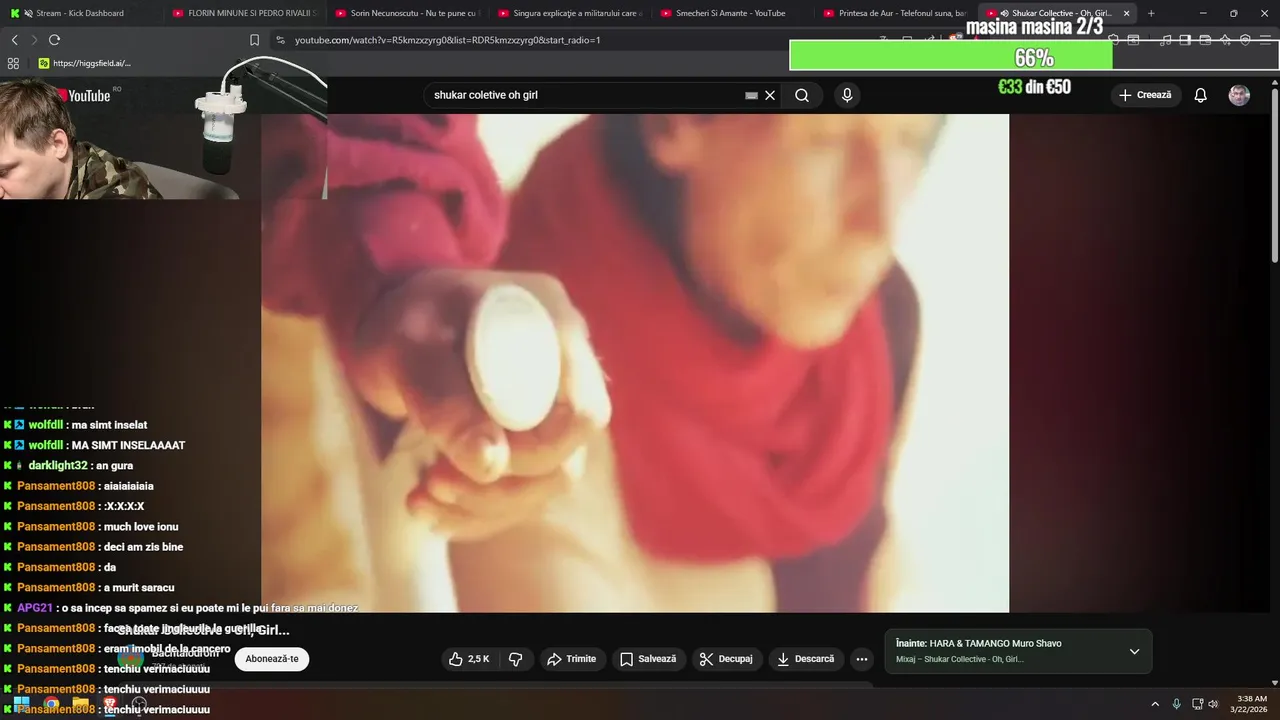Clip the video with Decupaj
Viewport: 1280px width, 720px height.
pos(726,659)
